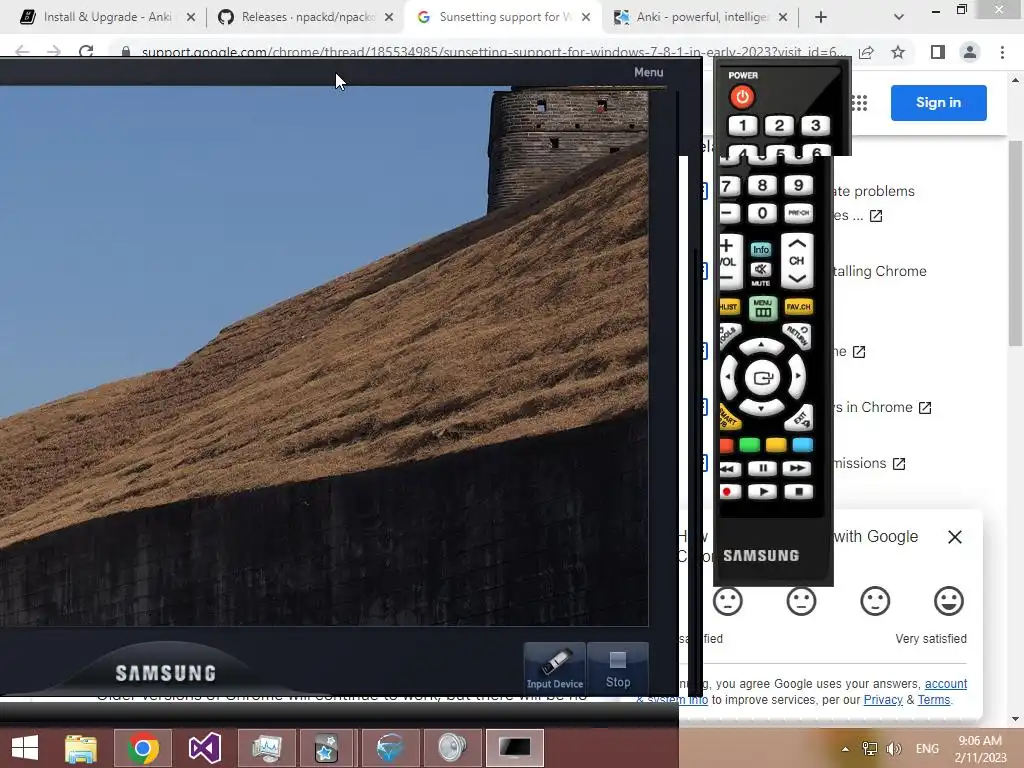The image size is (1024, 768).
Task: Switch to Install & Upgrade - Anki tab
Action: (108, 17)
